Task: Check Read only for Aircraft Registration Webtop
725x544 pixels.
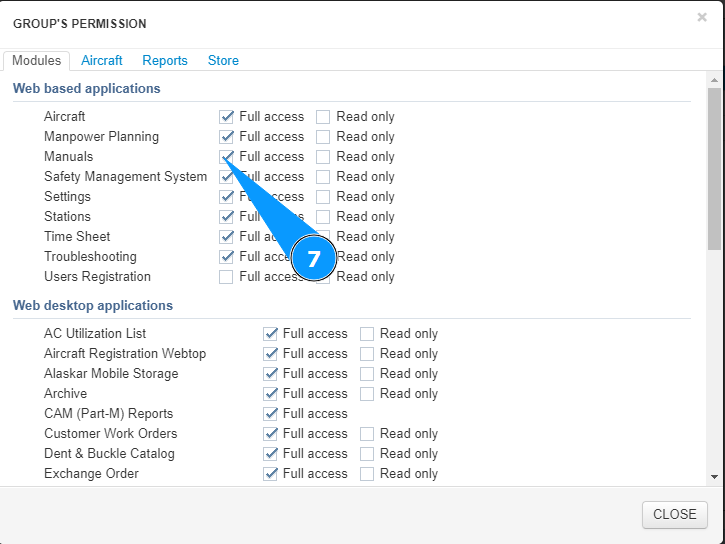Action: (x=367, y=354)
